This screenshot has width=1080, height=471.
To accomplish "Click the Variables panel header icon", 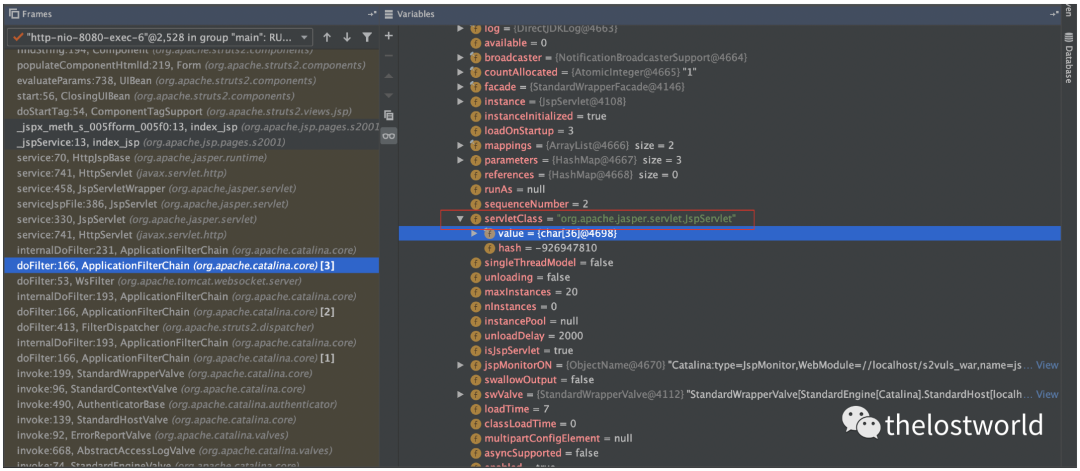I will pyautogui.click(x=388, y=14).
